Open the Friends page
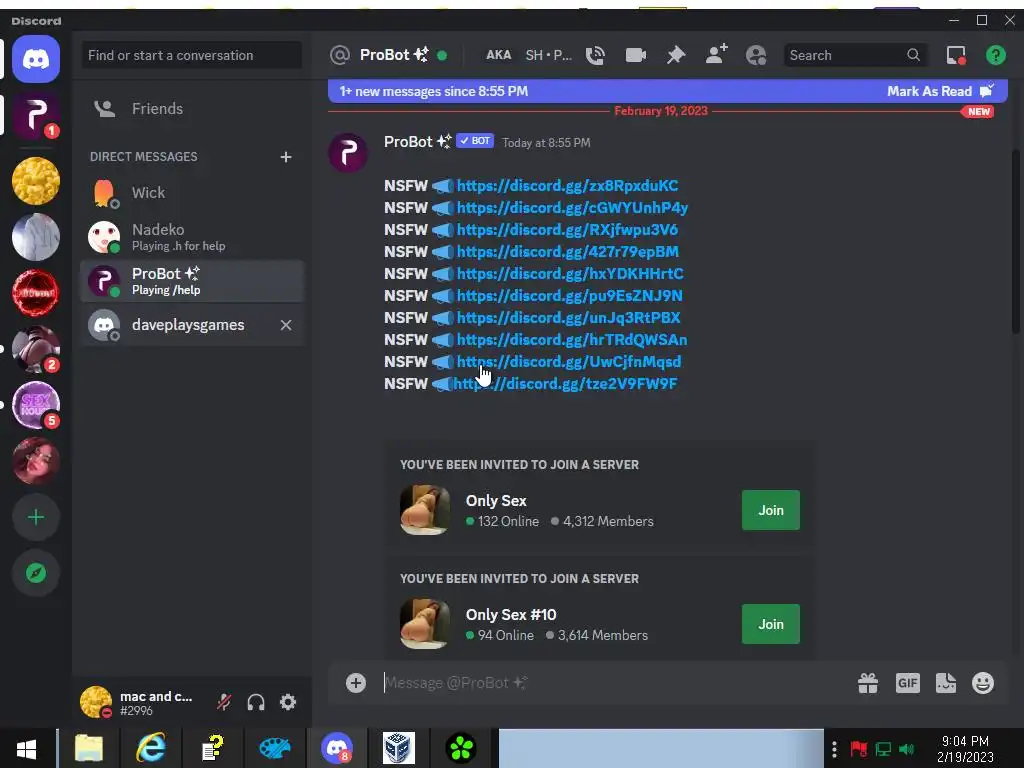 point(192,108)
